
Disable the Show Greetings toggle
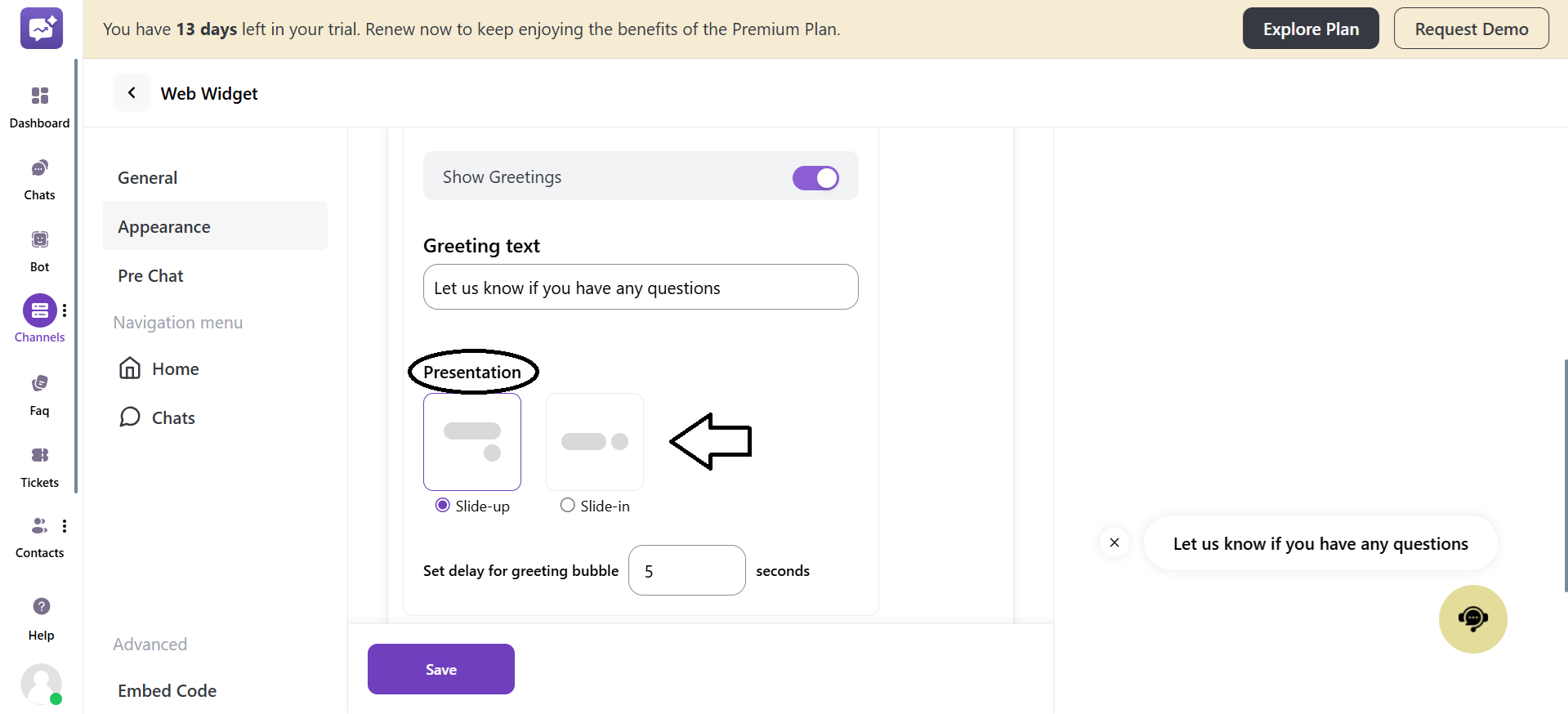click(815, 177)
